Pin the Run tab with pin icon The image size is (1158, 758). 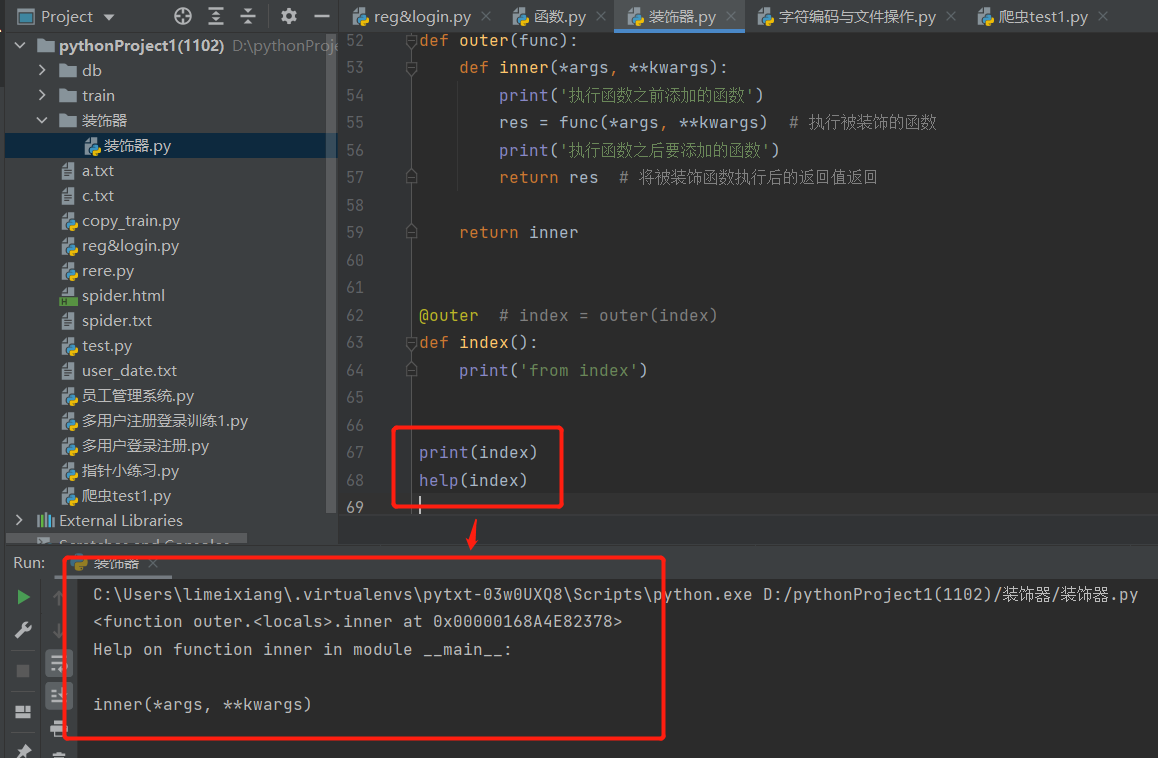(x=24, y=751)
